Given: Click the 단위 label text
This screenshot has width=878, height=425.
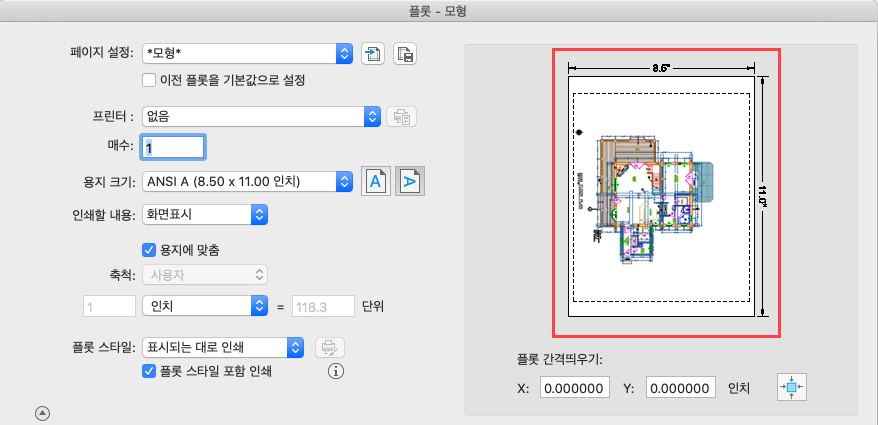Looking at the screenshot, I should click(373, 307).
